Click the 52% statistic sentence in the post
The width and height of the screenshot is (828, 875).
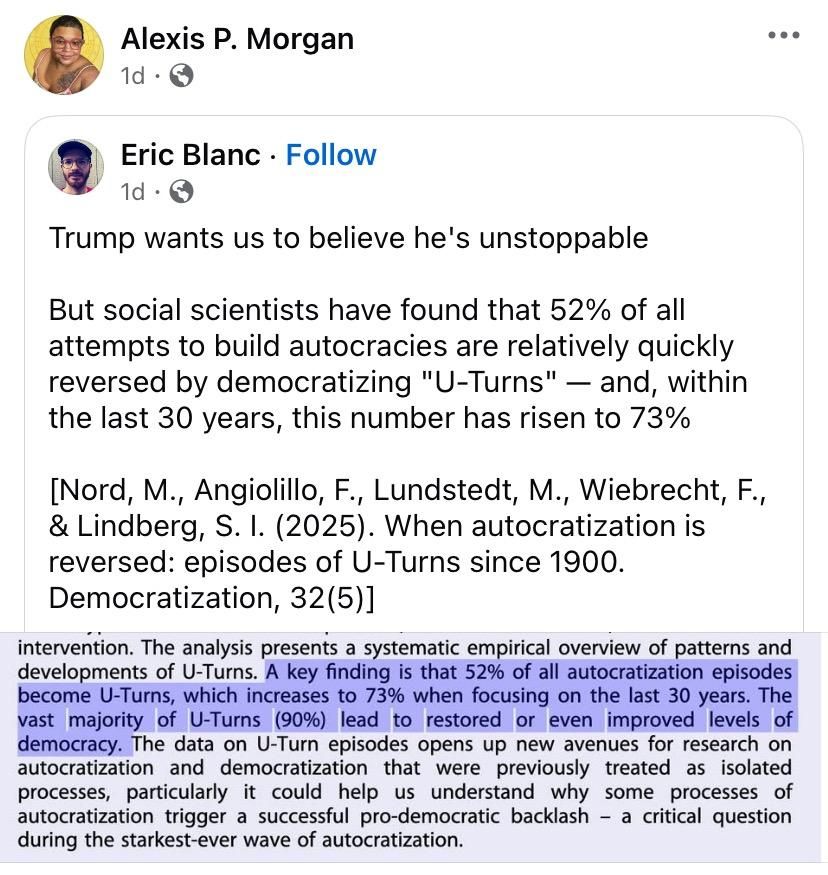pos(398,360)
